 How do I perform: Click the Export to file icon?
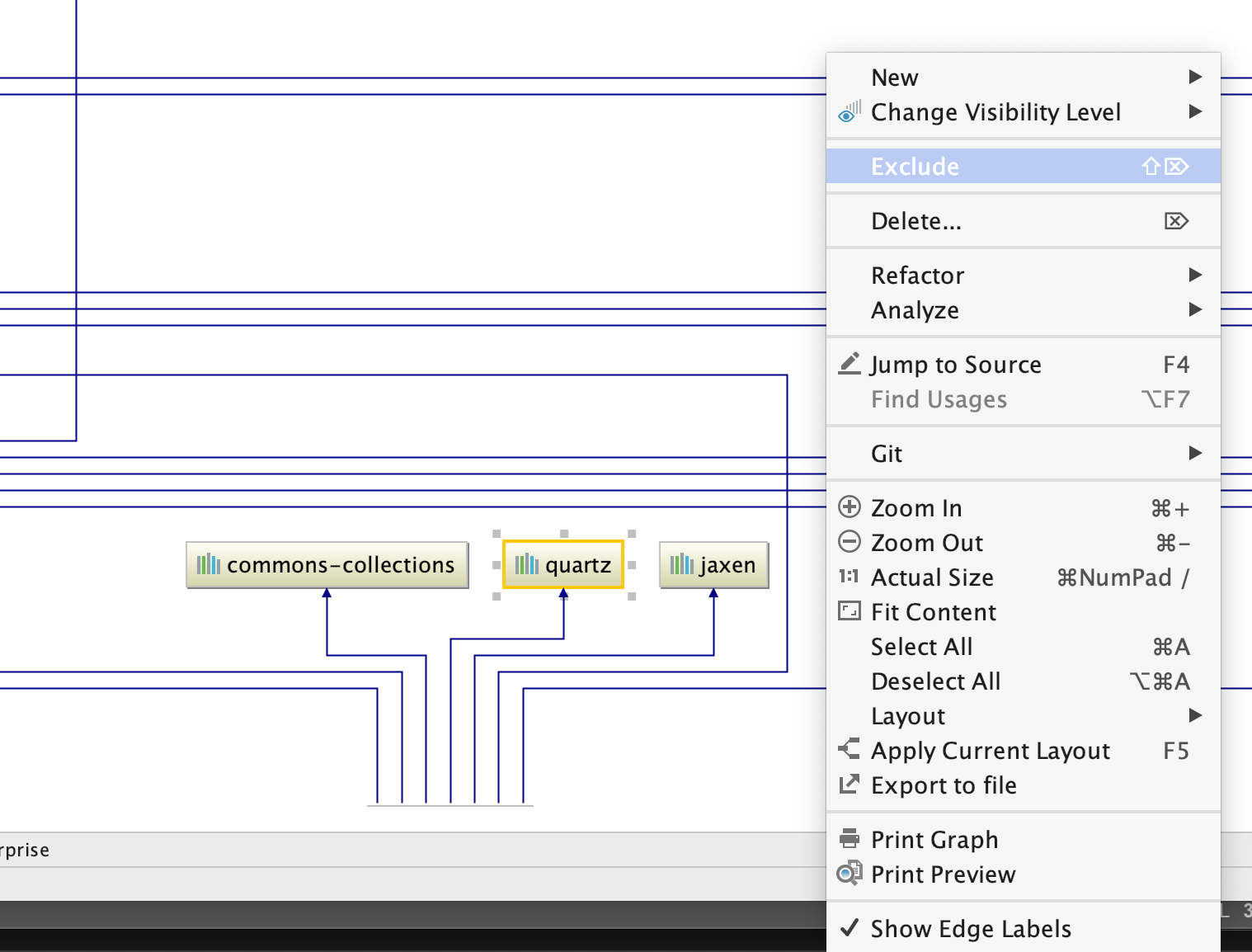pos(849,785)
